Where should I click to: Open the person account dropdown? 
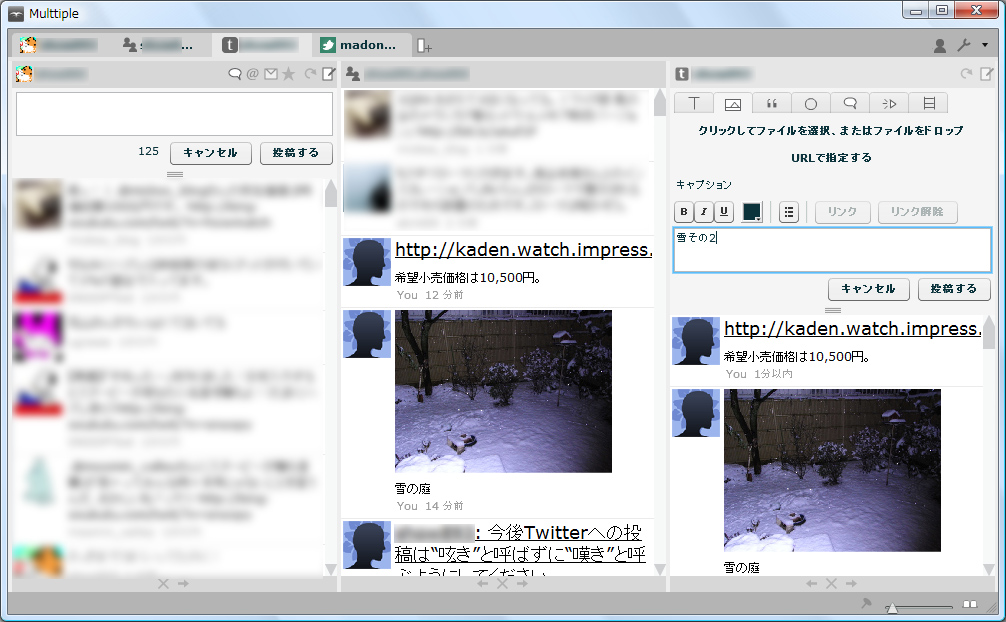pyautogui.click(x=938, y=46)
